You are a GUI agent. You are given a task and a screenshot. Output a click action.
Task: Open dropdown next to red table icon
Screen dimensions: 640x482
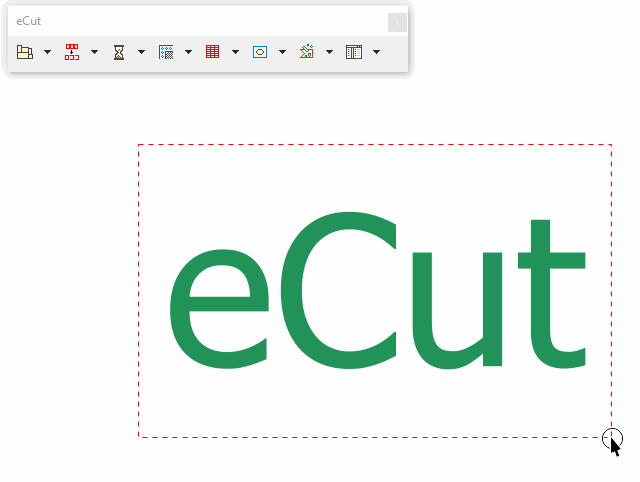tap(235, 52)
